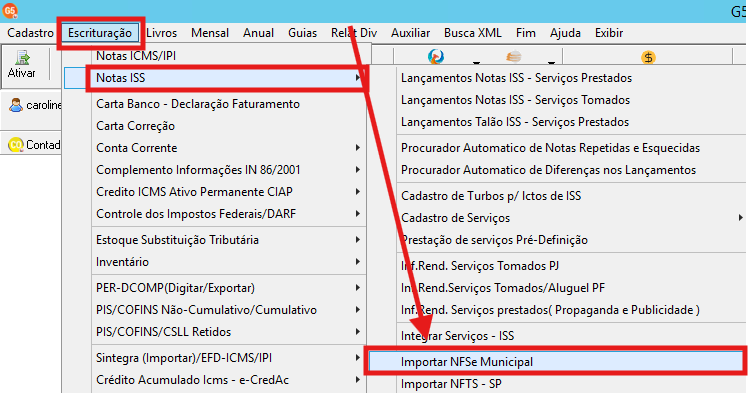
Task: Expand Sintegra (Importar)/EFD-ICMS/IPI submenu arrow
Action: [358, 358]
